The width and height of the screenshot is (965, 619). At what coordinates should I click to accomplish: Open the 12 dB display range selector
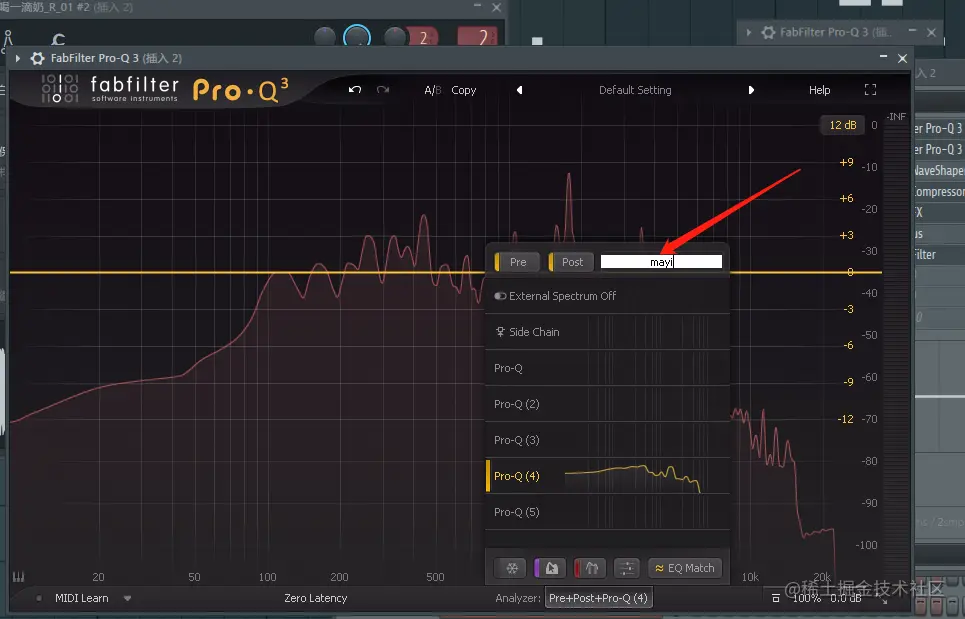[x=843, y=125]
